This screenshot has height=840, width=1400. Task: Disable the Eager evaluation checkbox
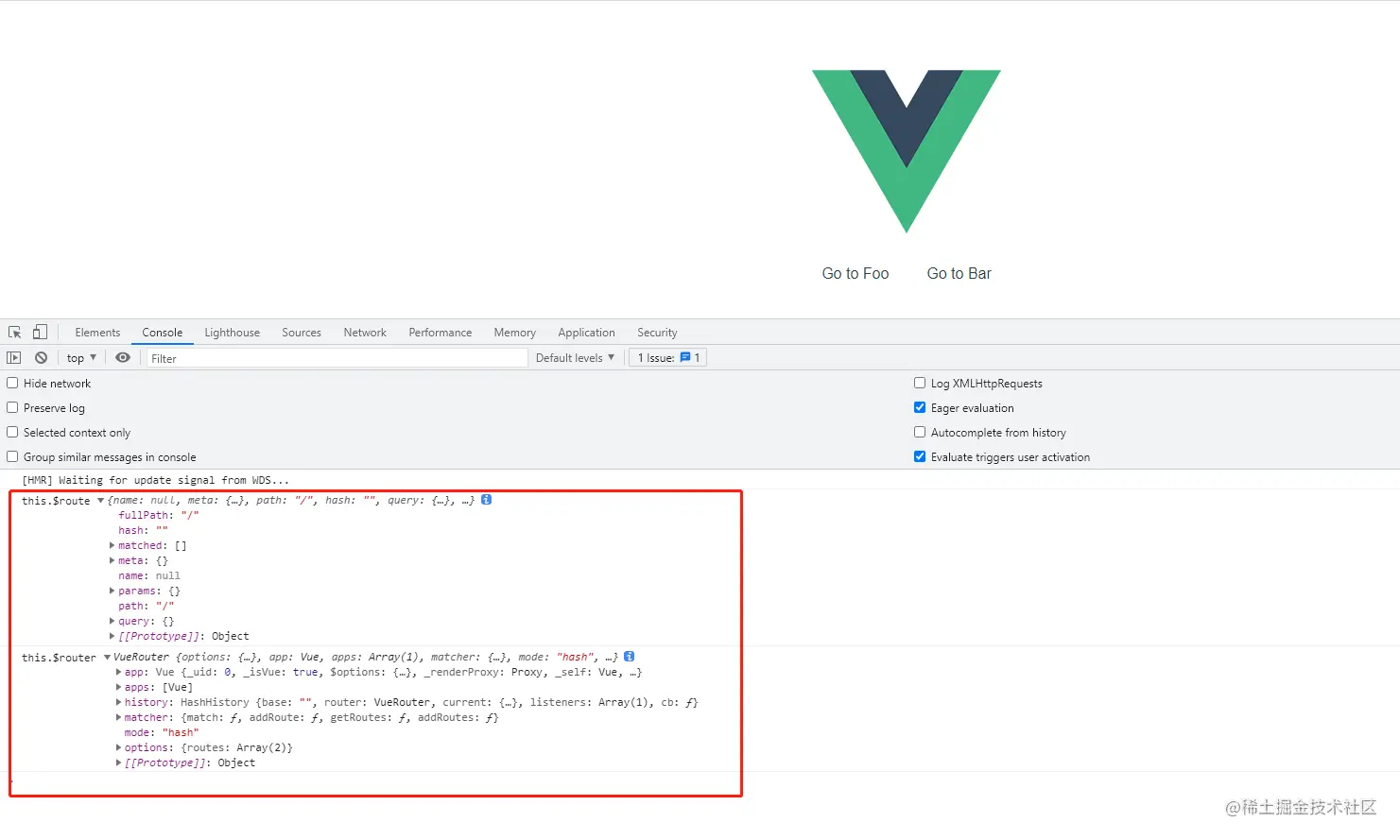(x=920, y=407)
